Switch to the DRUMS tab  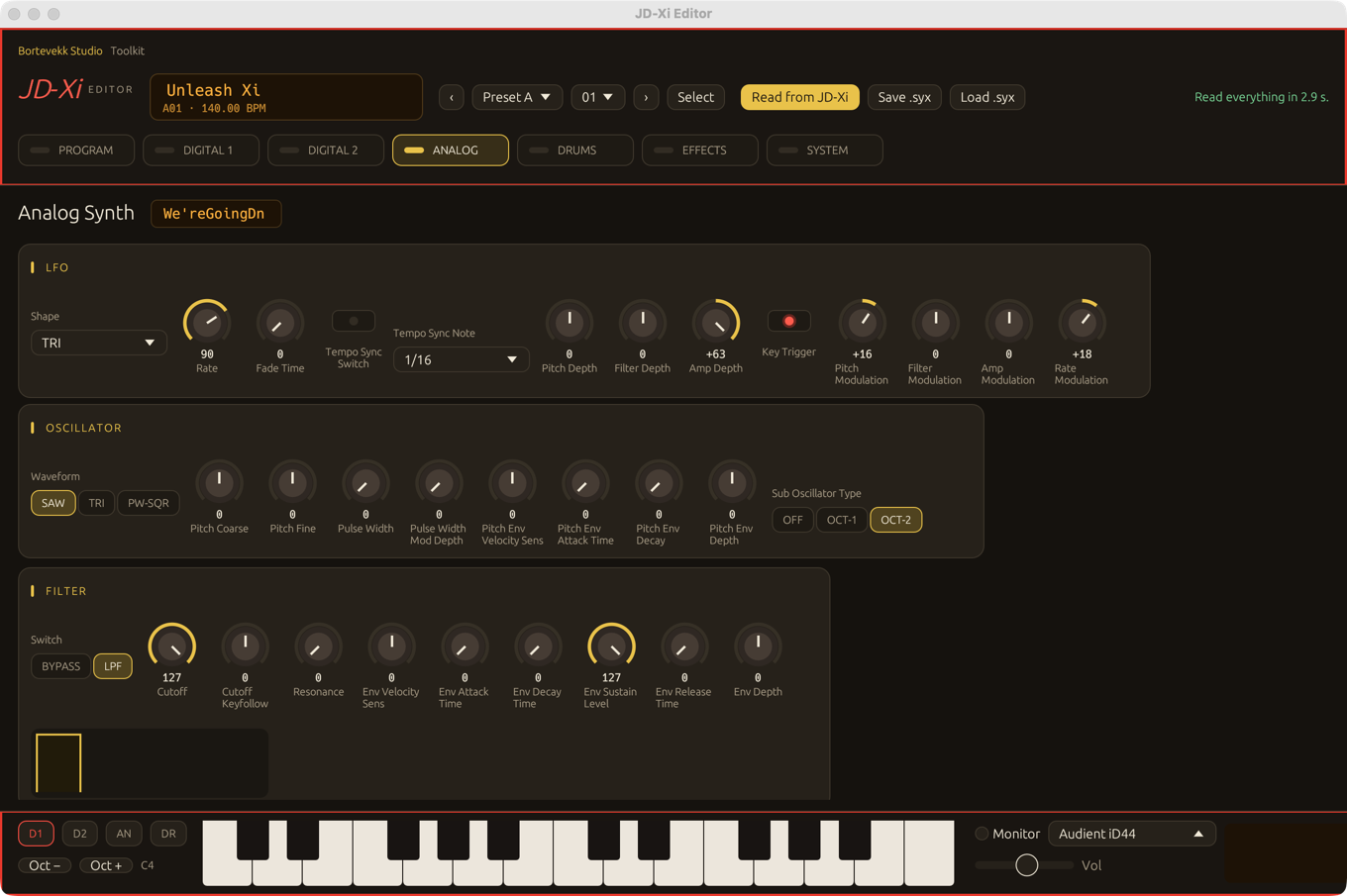tap(575, 150)
